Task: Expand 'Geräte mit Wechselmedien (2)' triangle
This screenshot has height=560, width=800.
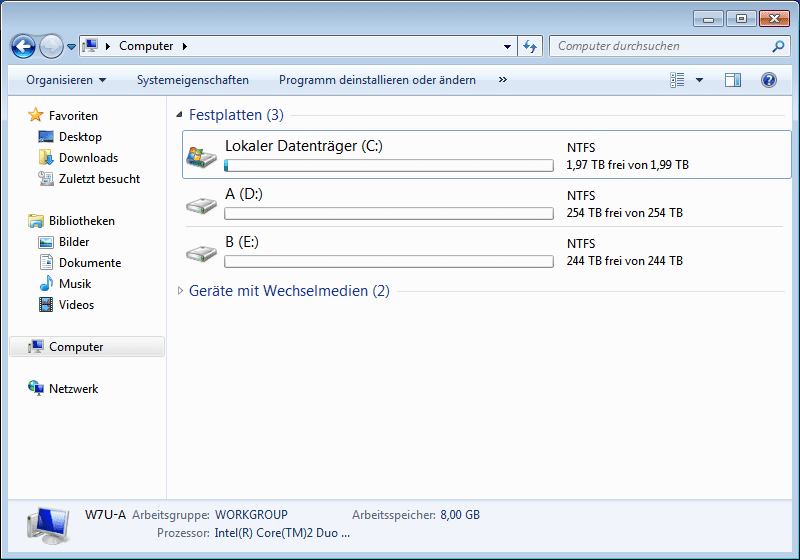Action: [180, 291]
